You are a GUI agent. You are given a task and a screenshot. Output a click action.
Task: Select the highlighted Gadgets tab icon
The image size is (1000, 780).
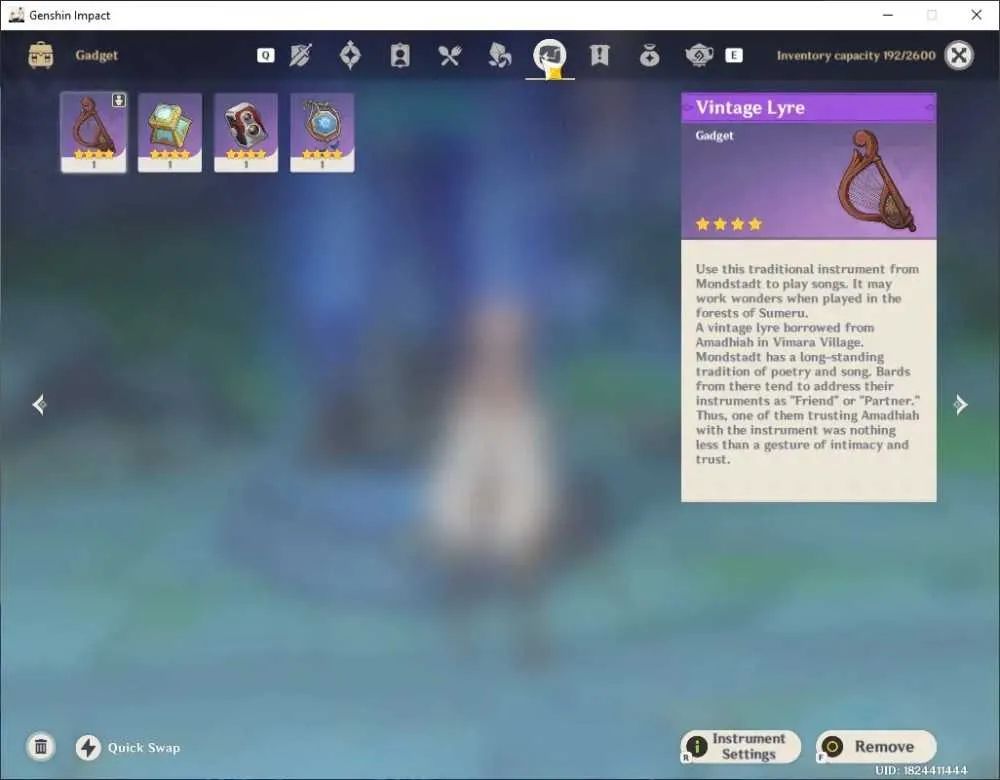tap(550, 56)
